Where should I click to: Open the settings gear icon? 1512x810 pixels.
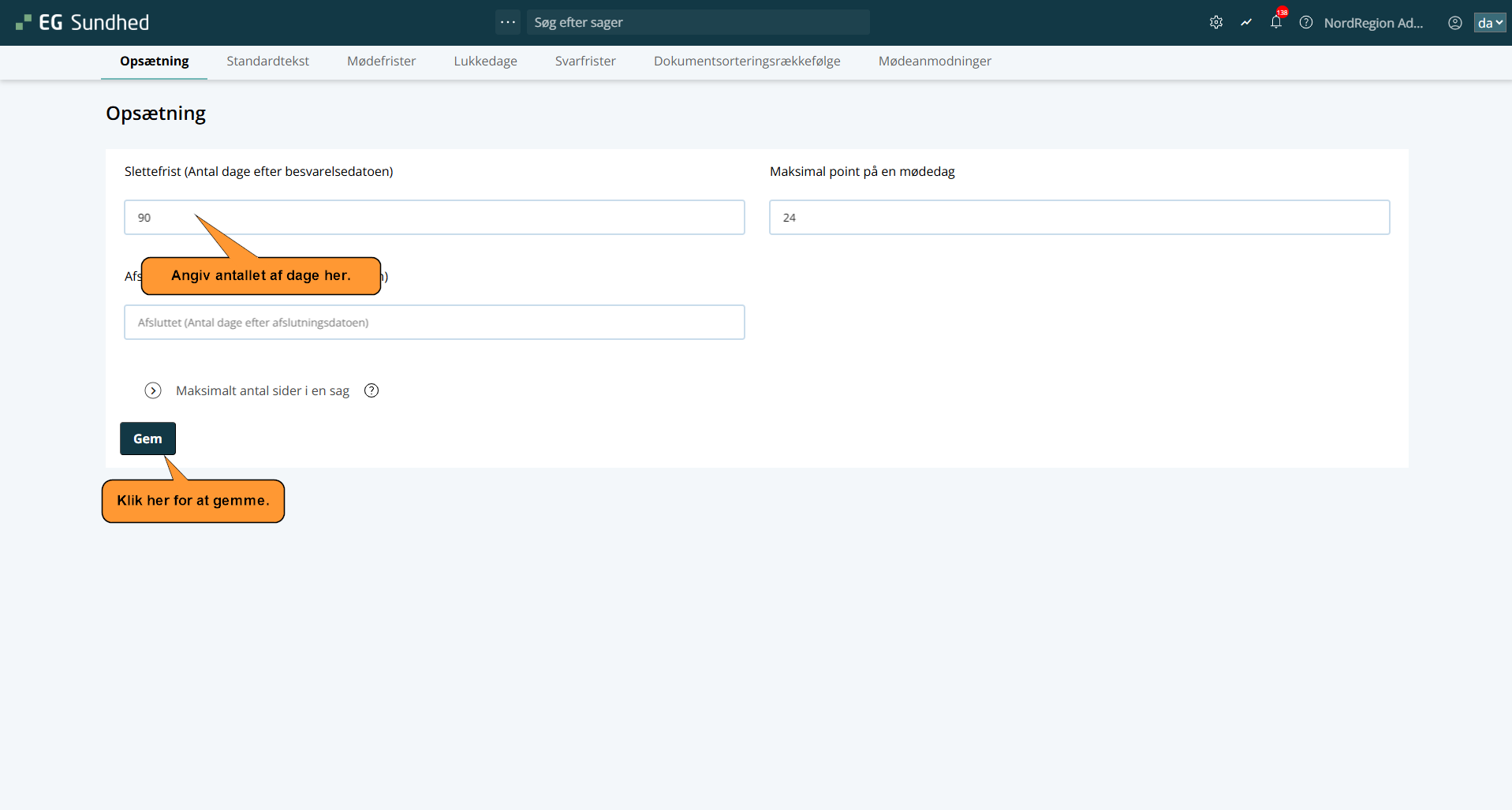pos(1215,23)
